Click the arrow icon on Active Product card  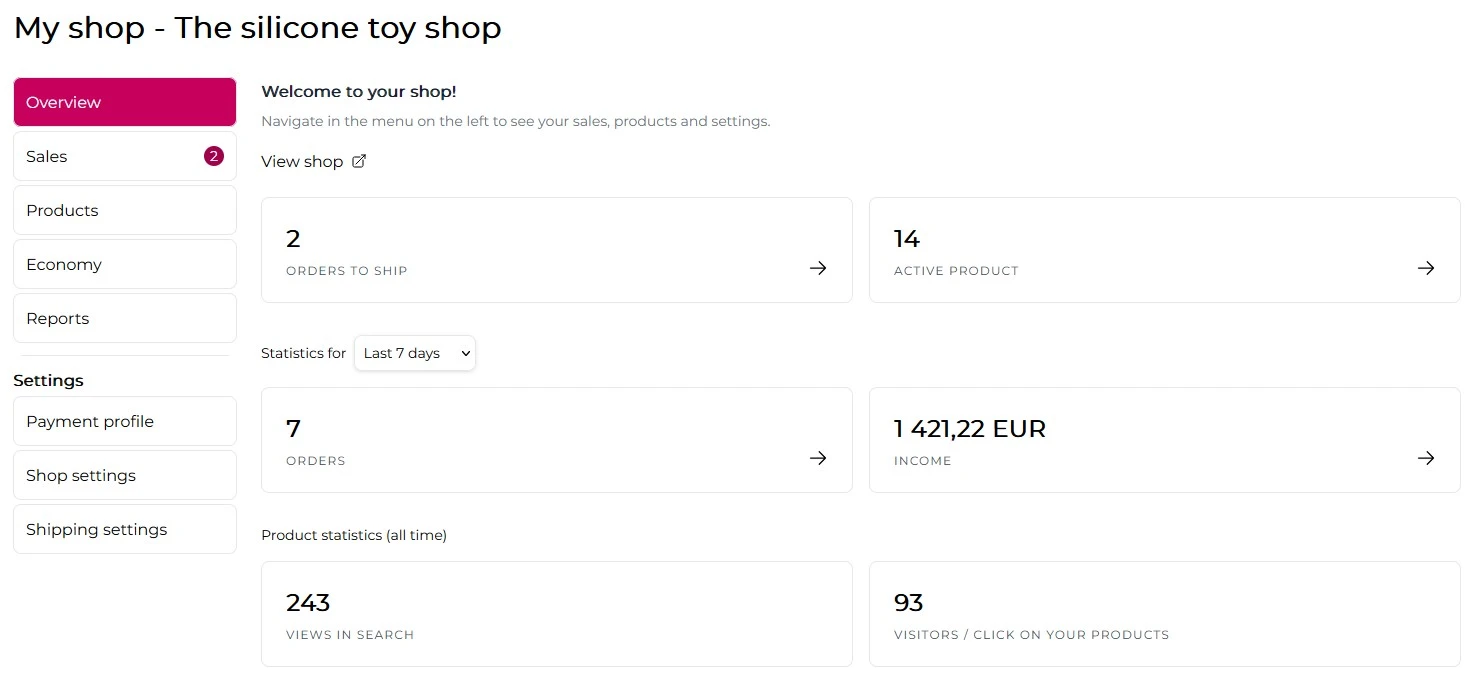(x=1426, y=268)
